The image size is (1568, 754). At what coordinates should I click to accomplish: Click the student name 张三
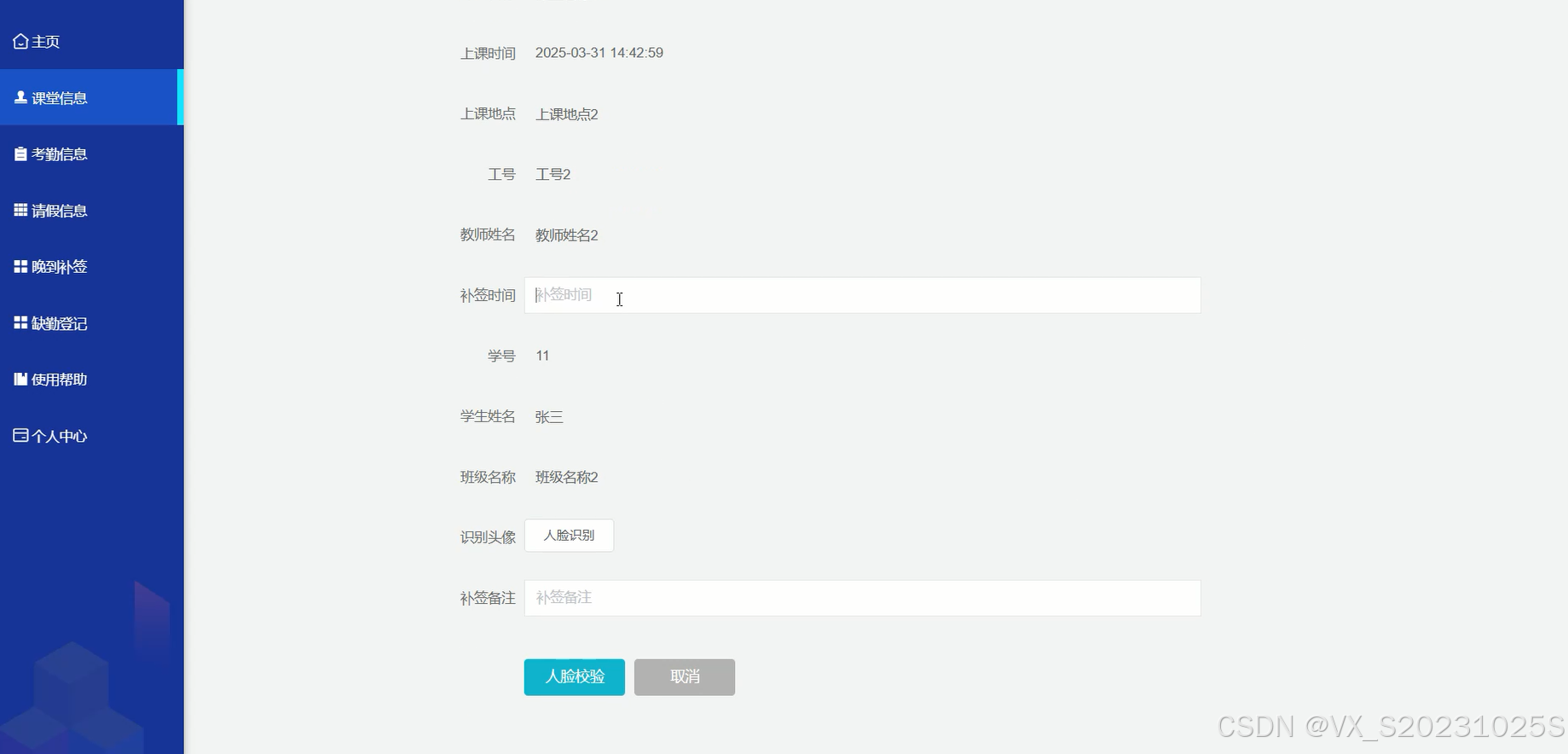pyautogui.click(x=549, y=417)
